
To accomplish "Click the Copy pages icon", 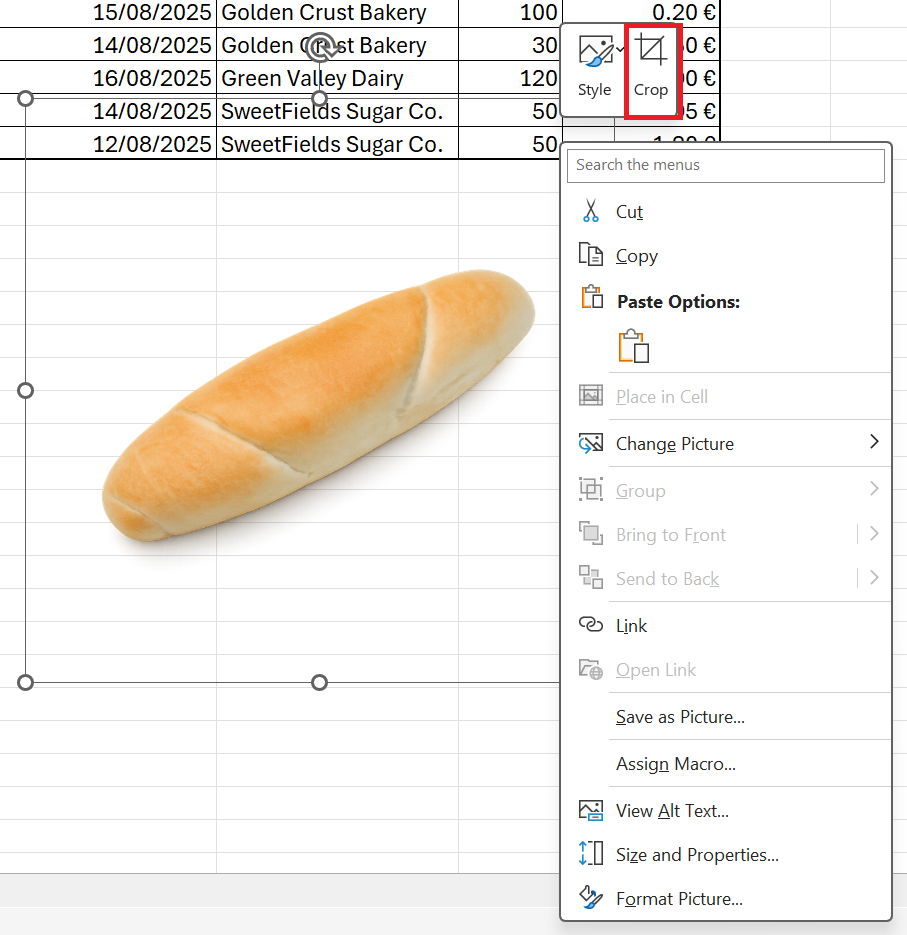I will [x=590, y=255].
